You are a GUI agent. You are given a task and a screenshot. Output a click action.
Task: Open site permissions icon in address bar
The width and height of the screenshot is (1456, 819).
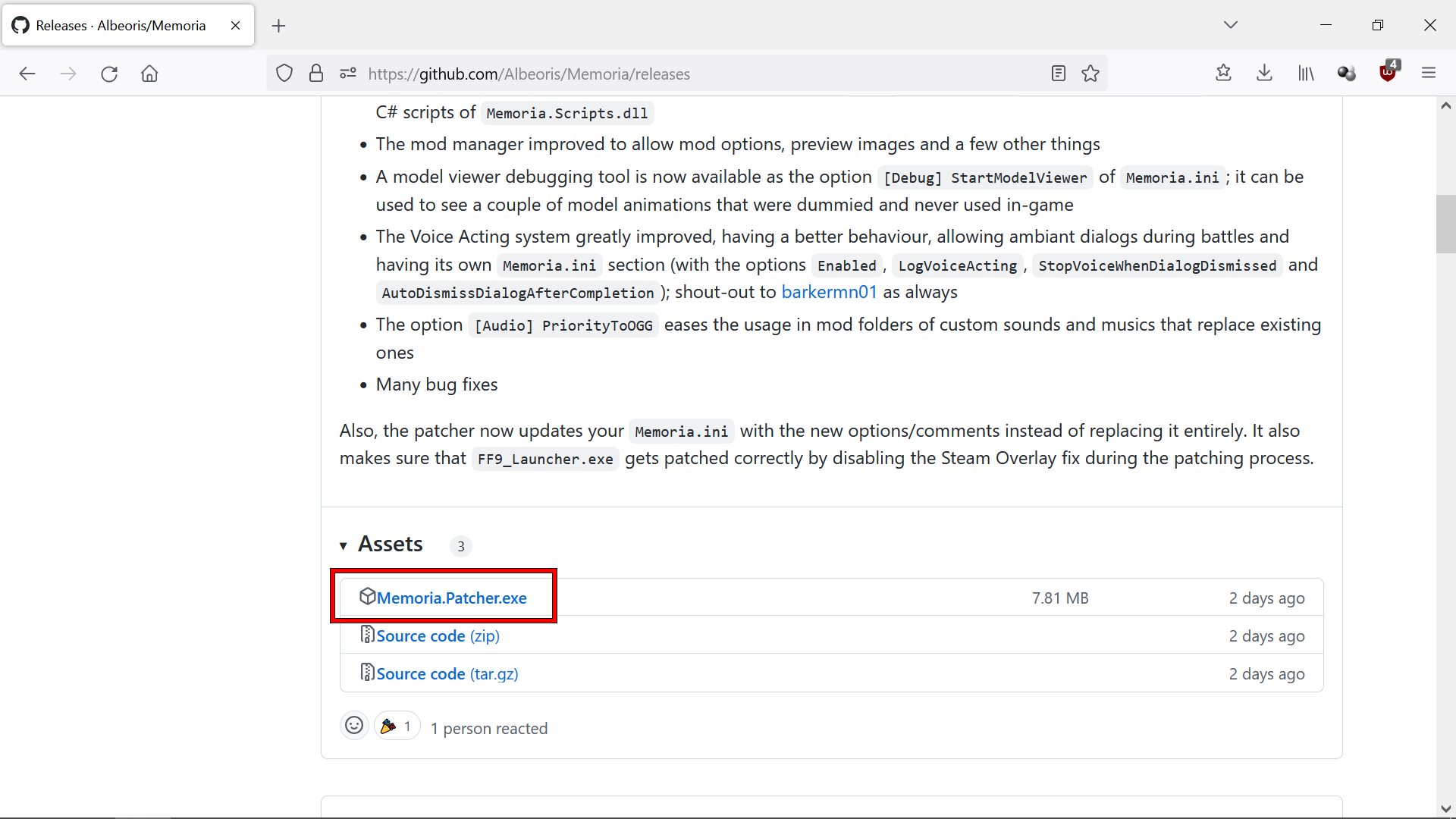coord(348,74)
